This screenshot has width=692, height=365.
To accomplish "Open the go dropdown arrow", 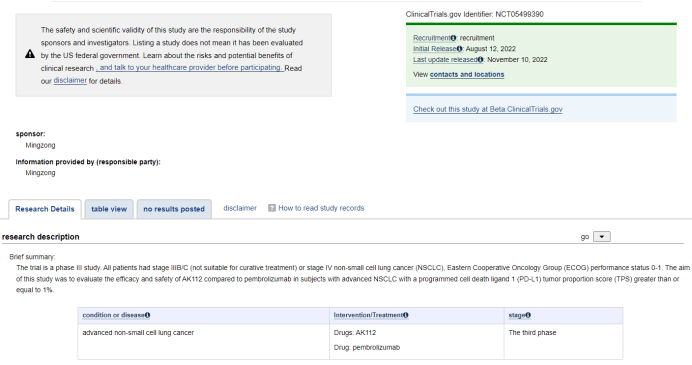I will (602, 237).
